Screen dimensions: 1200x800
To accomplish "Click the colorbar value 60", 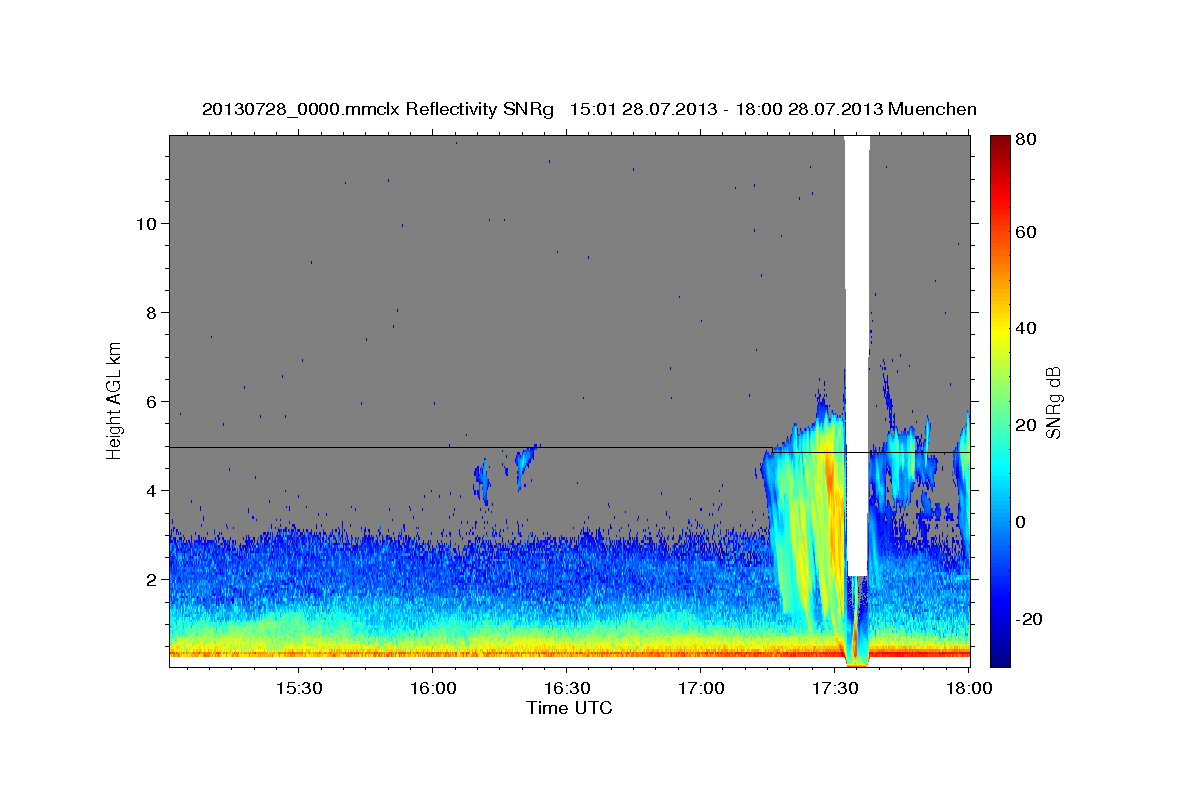I will (1028, 232).
